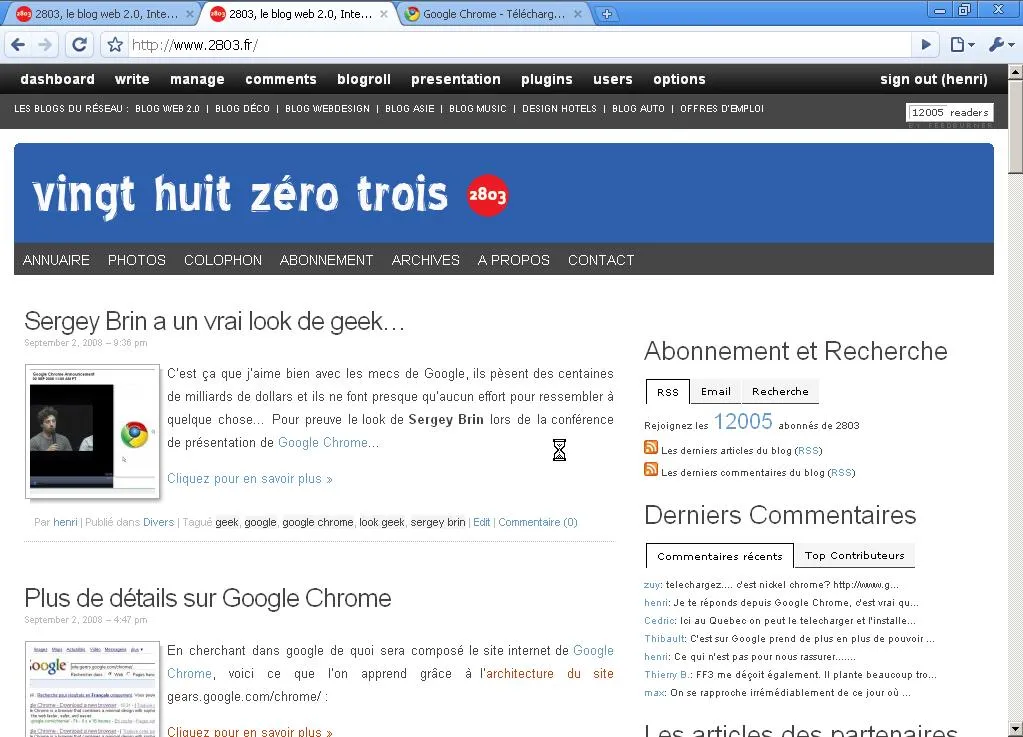Image resolution: width=1023 pixels, height=737 pixels.
Task: Select the Recherche tab
Action: click(x=780, y=391)
